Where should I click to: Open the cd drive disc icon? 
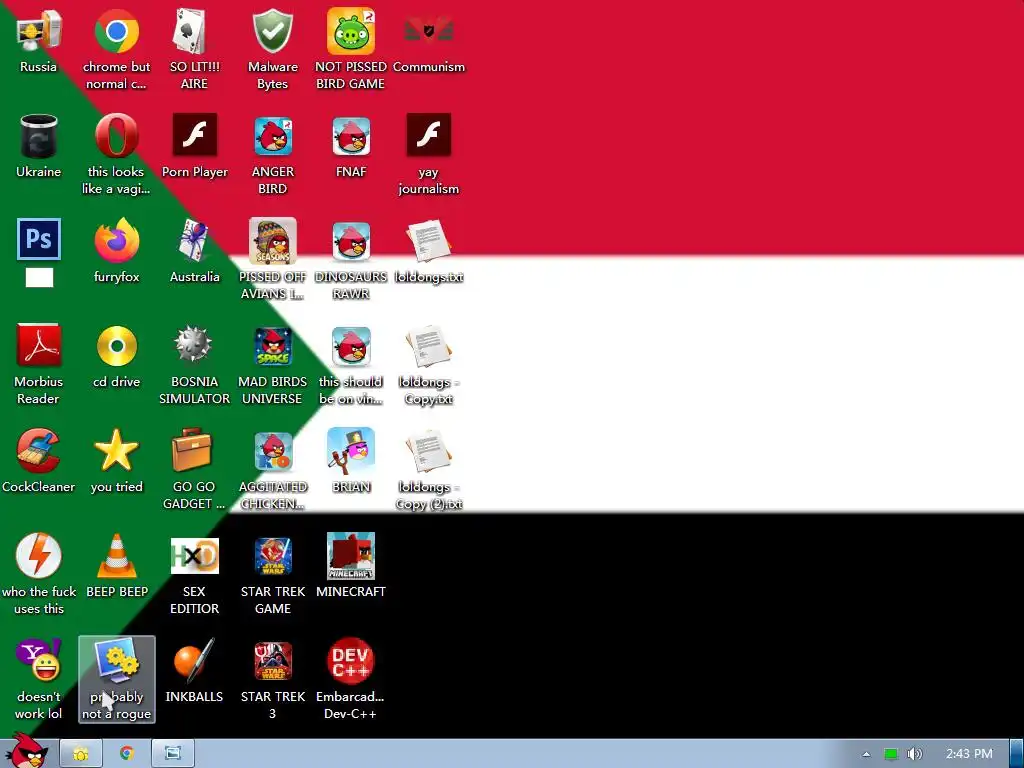point(116,346)
